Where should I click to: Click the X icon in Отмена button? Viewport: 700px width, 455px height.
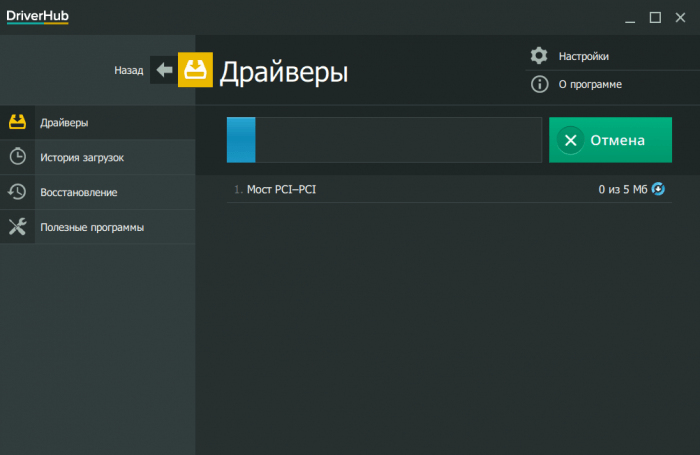571,140
